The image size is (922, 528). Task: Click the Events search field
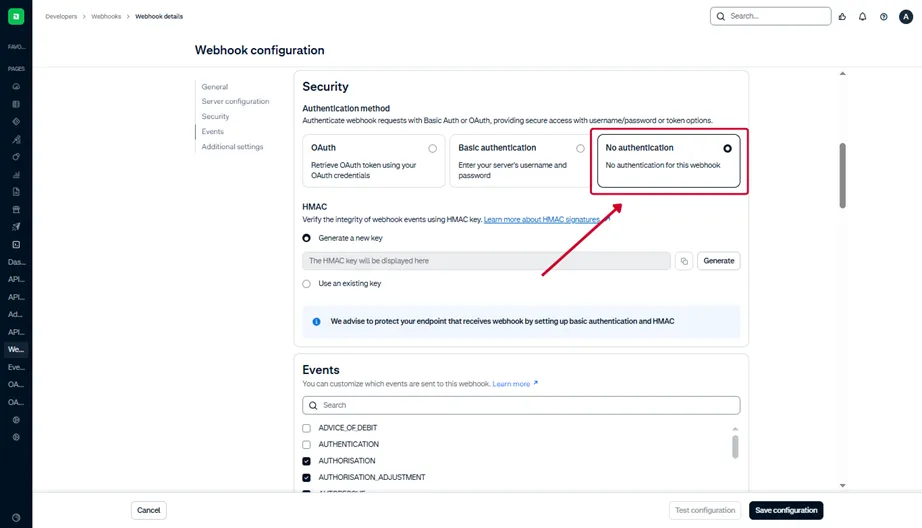point(521,405)
